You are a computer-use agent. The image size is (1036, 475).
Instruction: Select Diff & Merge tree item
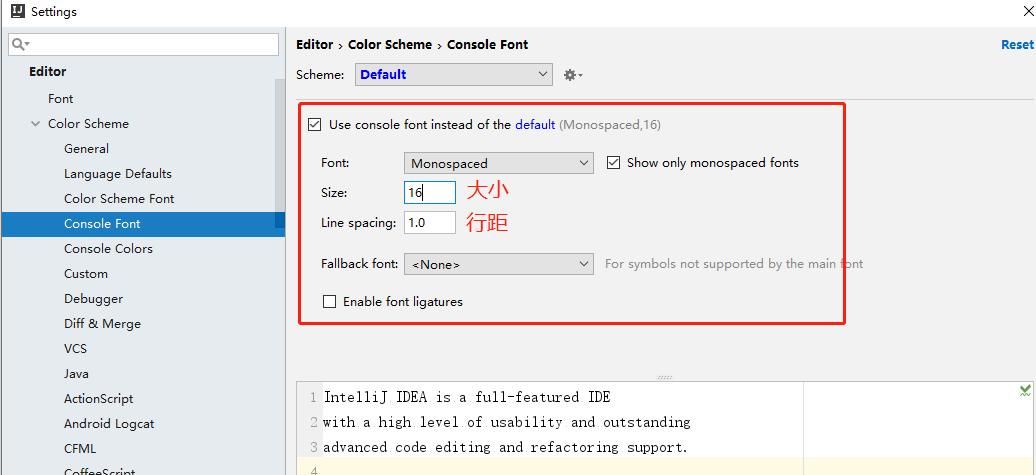[102, 324]
